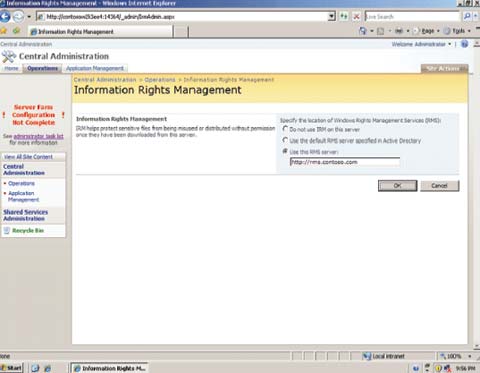Follow the Operations breadcrumb link
Screen dimensions: 480x373
click(x=160, y=80)
